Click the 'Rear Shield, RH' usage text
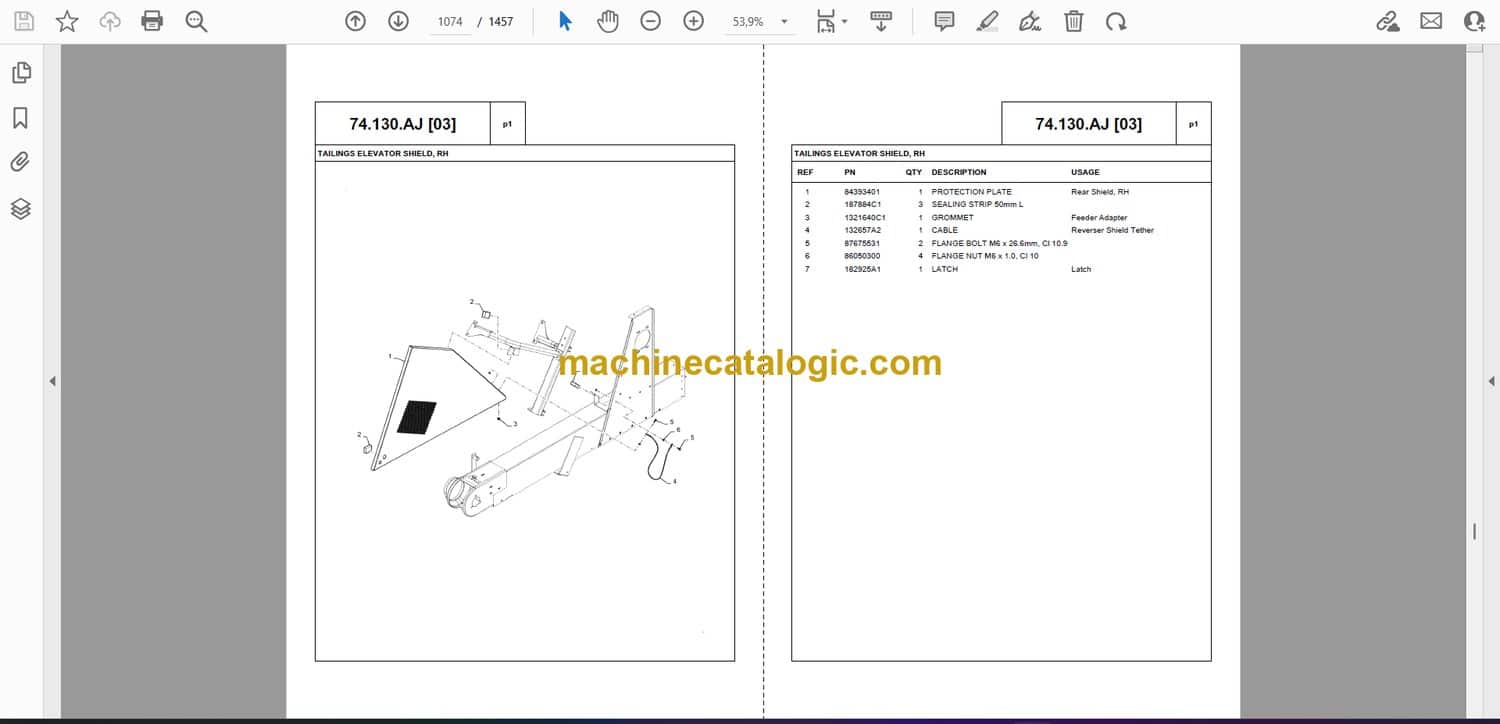Screen dimensions: 1500x724 coord(1100,192)
